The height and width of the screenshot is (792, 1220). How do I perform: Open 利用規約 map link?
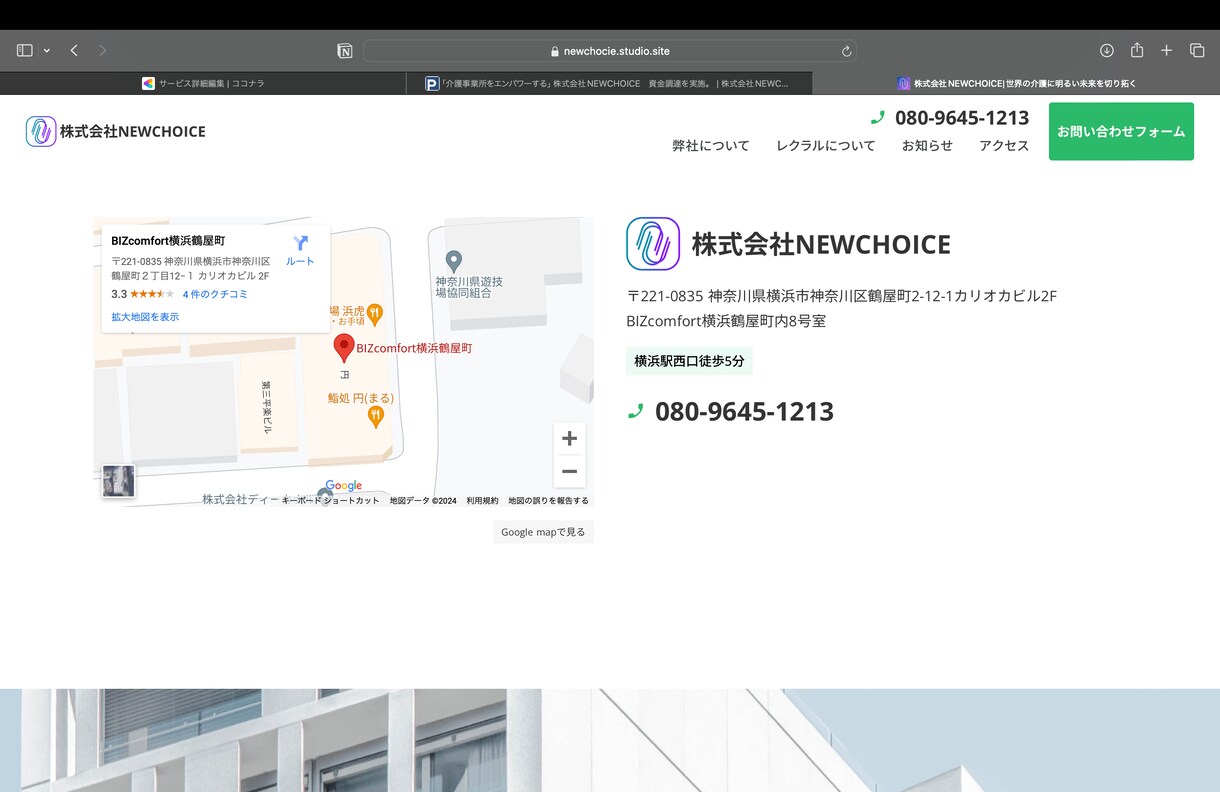482,501
